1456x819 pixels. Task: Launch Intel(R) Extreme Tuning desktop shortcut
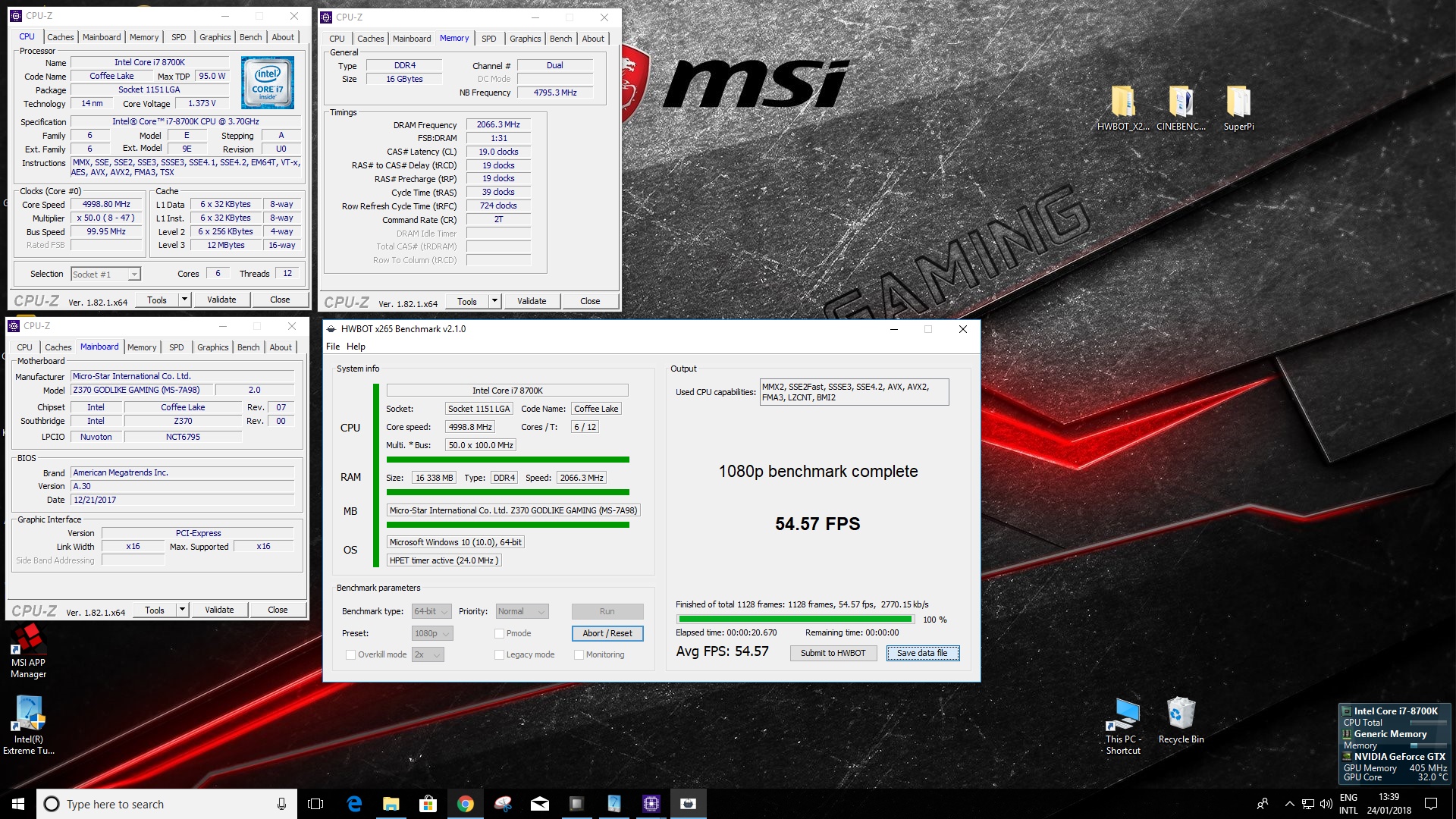28,726
